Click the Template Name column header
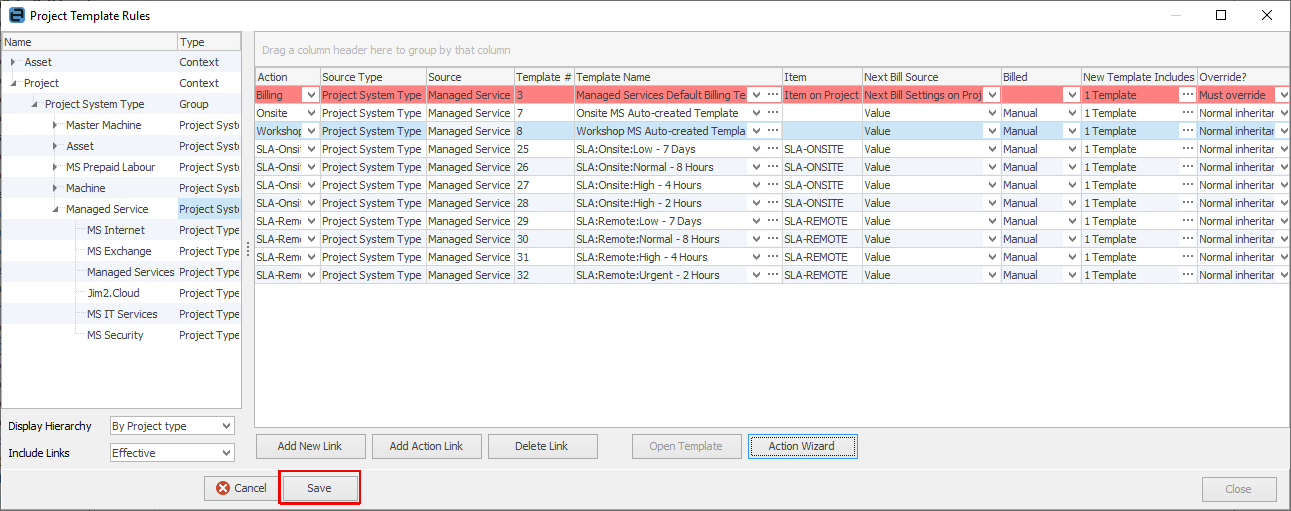The height and width of the screenshot is (511, 1291). click(x=678, y=77)
